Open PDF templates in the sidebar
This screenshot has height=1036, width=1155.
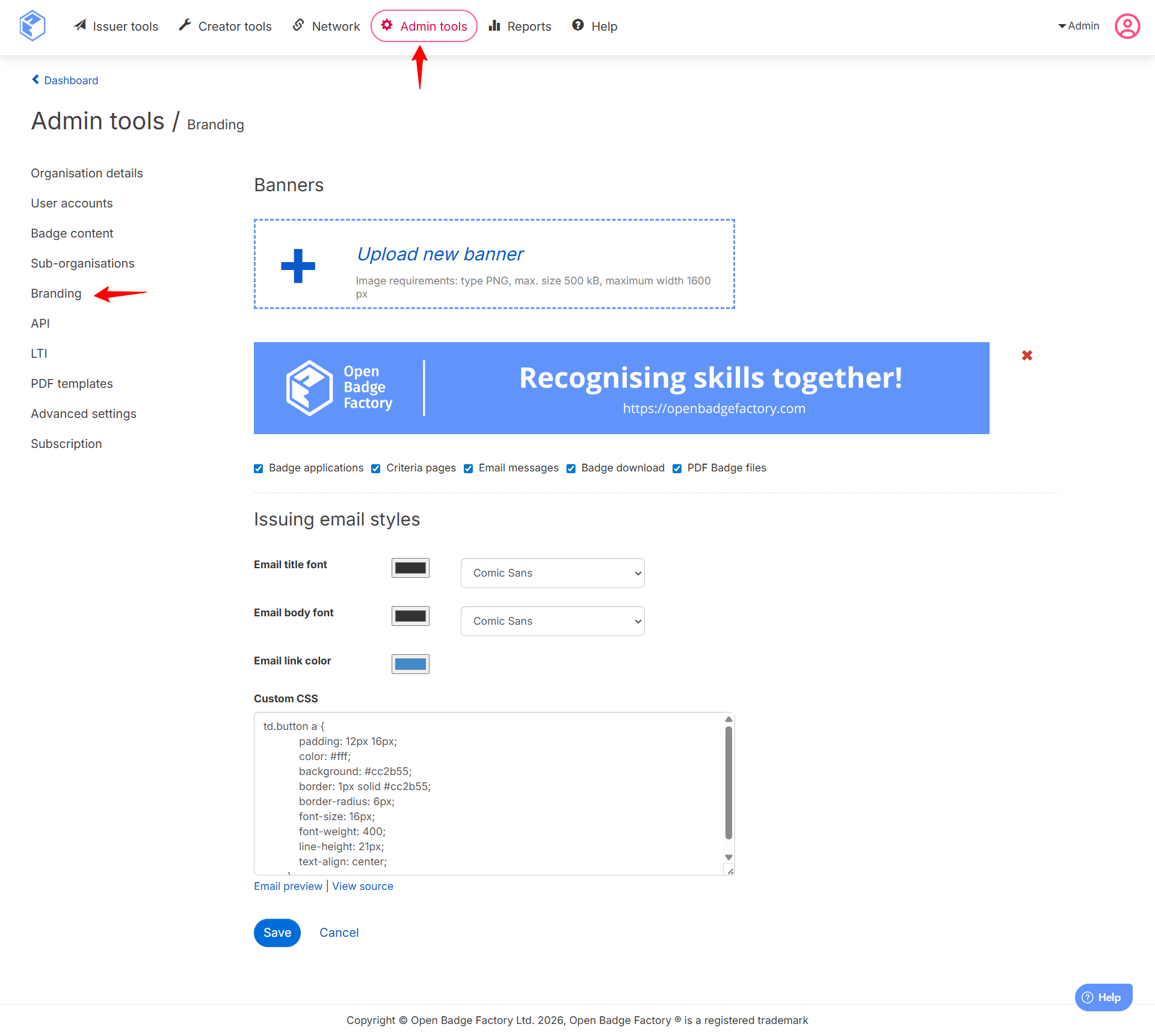[72, 384]
